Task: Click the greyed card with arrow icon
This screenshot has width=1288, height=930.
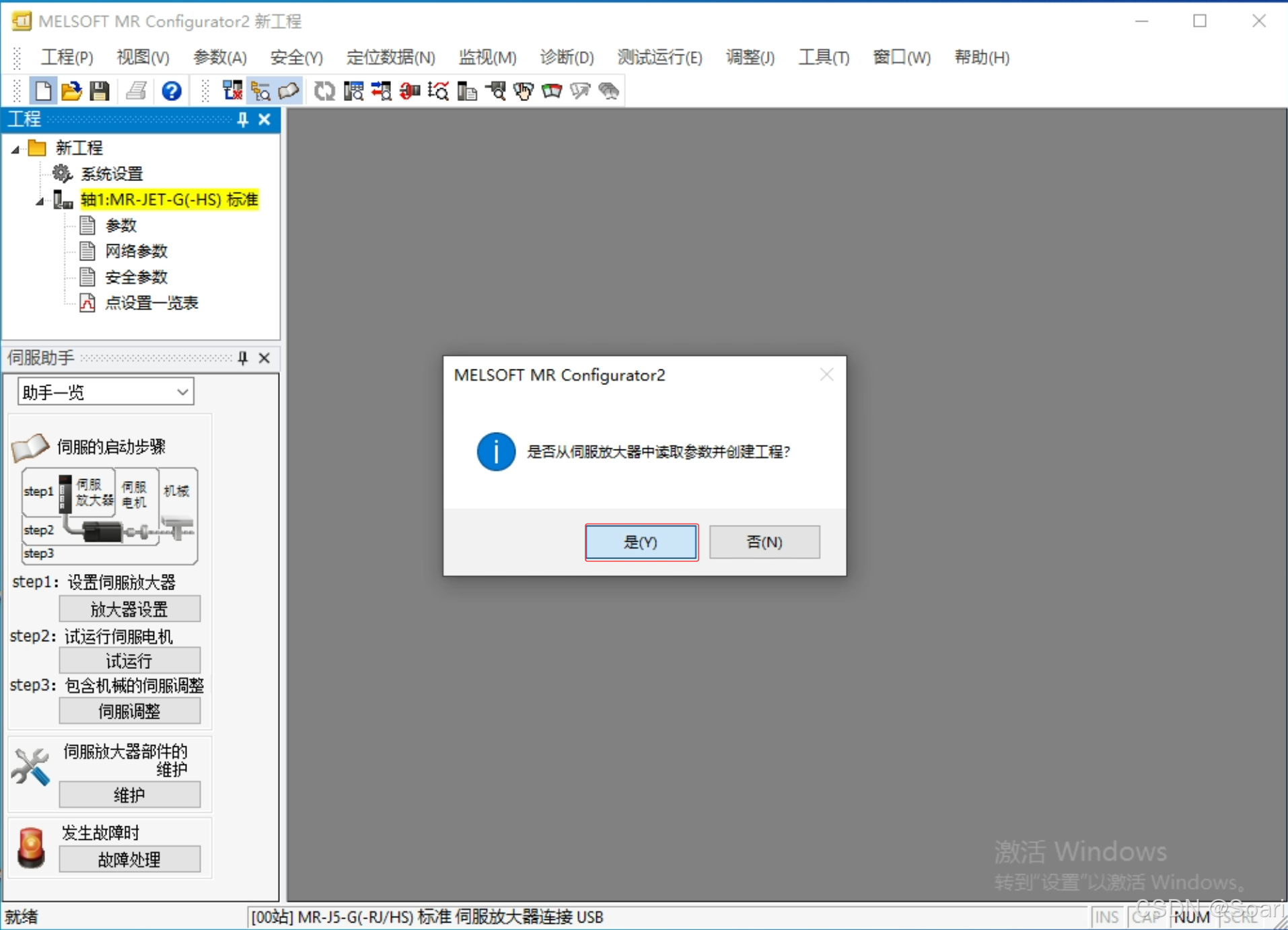Action: [580, 91]
